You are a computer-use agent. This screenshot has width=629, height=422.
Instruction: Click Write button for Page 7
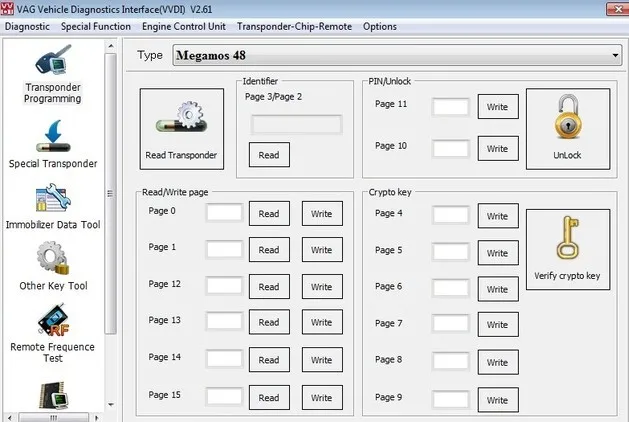coord(498,325)
